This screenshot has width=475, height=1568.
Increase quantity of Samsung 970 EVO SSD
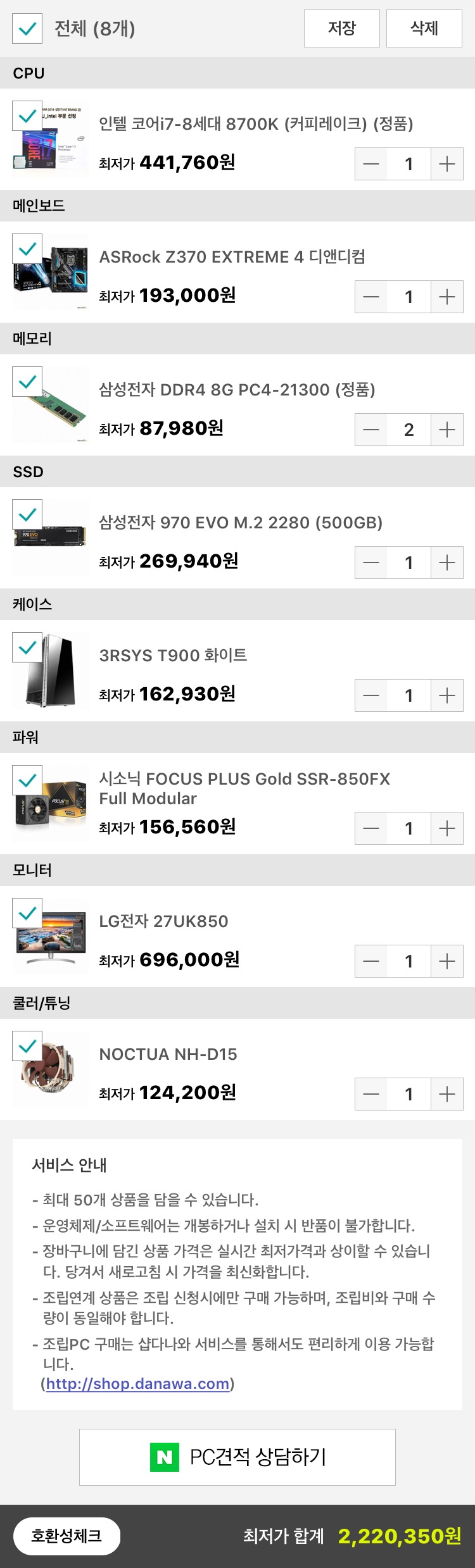point(447,563)
